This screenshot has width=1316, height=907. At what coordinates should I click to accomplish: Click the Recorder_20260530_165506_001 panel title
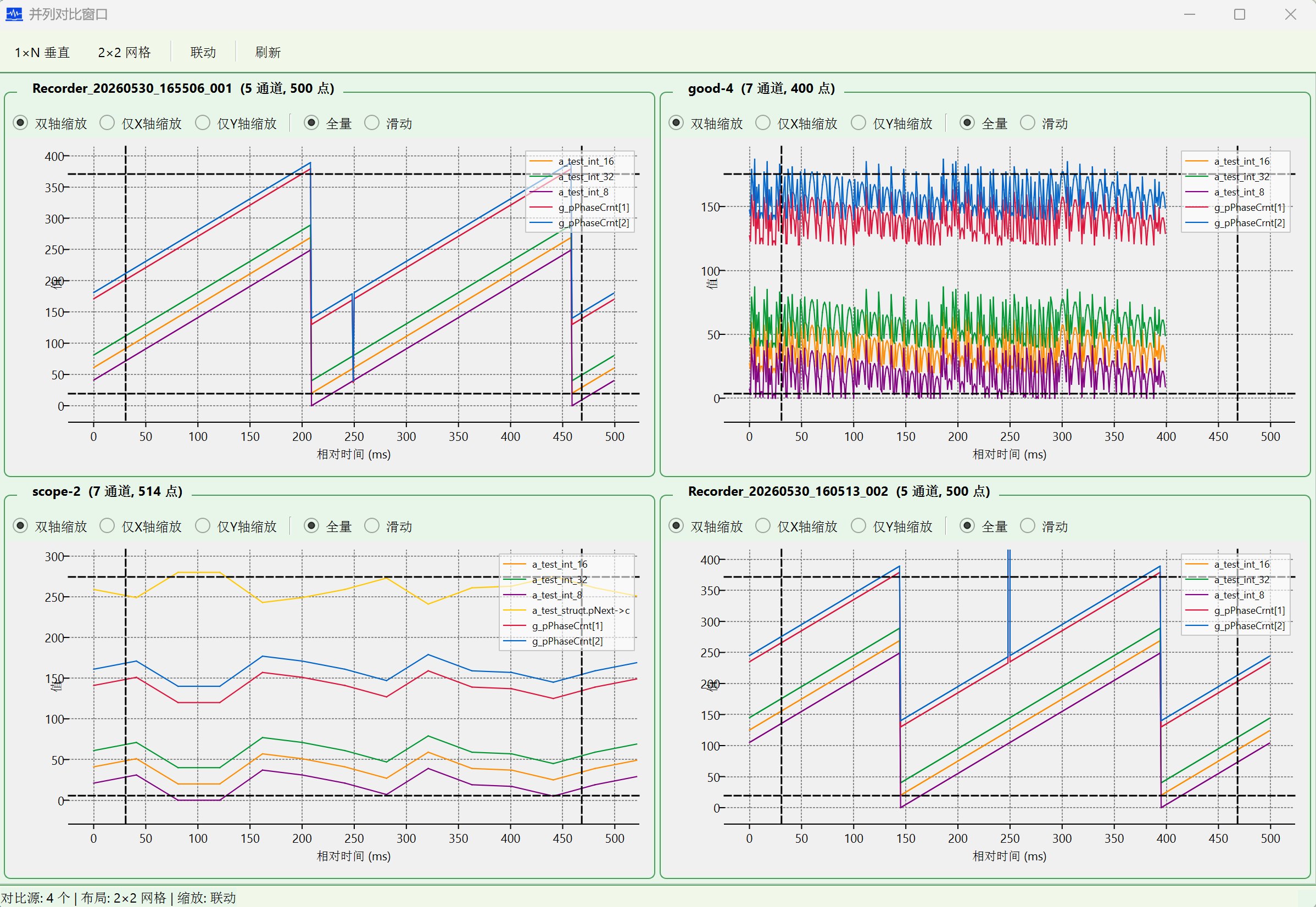point(183,88)
